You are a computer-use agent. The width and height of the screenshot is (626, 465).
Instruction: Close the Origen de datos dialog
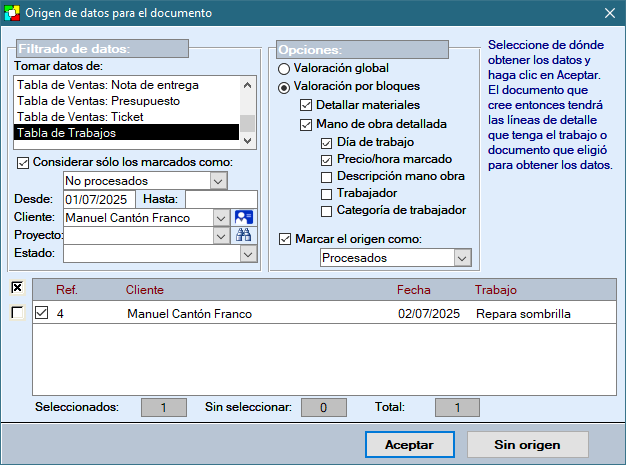[609, 13]
